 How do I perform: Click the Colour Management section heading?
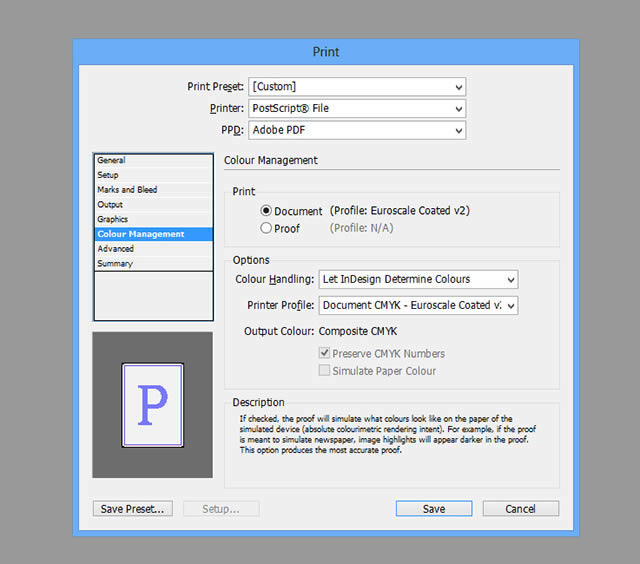tap(271, 160)
